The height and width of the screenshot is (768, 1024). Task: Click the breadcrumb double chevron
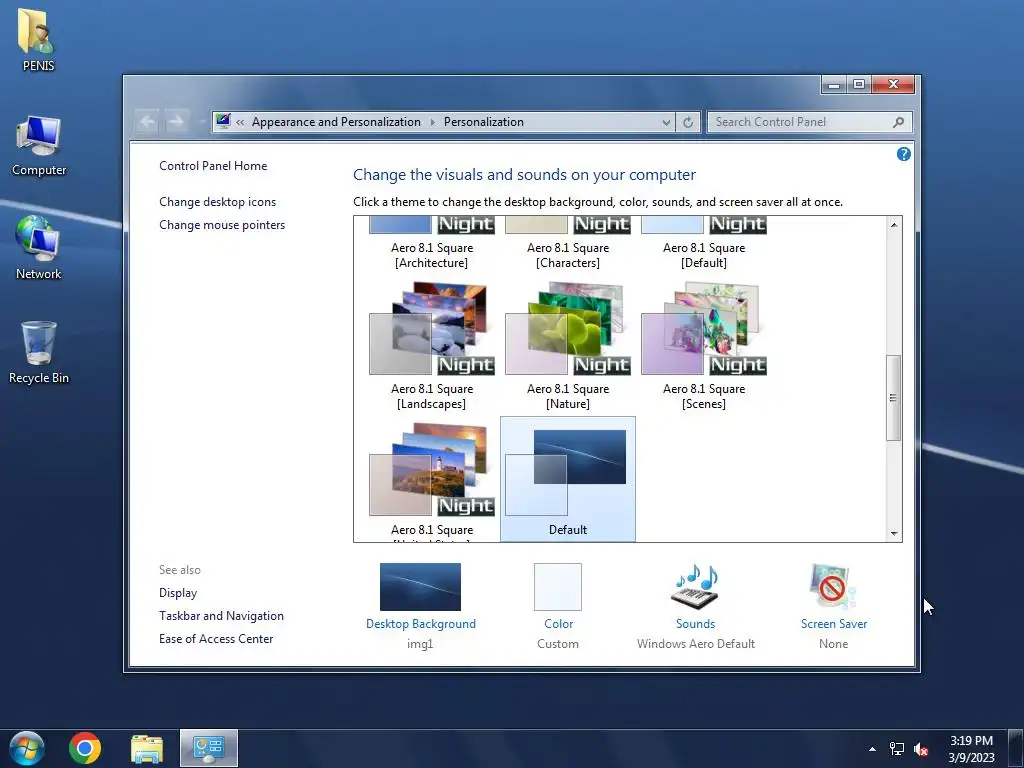tap(240, 122)
